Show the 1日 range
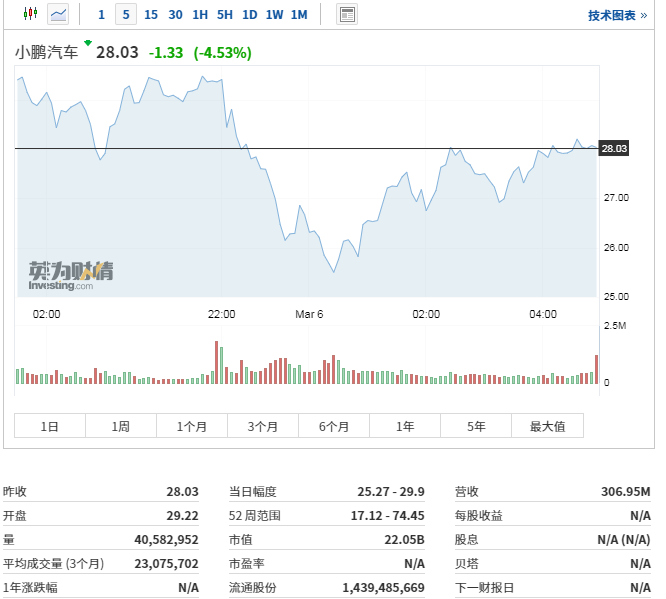This screenshot has width=666, height=599. coord(50,426)
